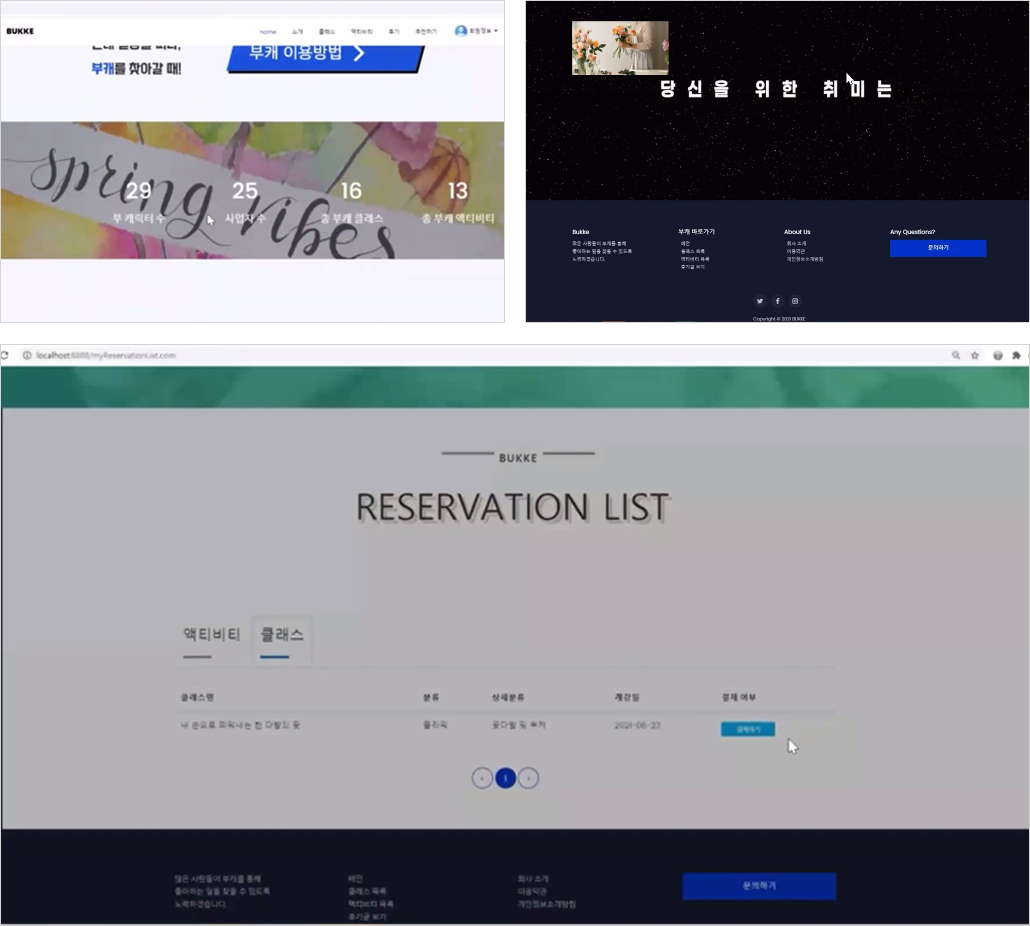This screenshot has height=926, width=1030.
Task: Go to previous page arrow in pagination
Action: coord(482,778)
